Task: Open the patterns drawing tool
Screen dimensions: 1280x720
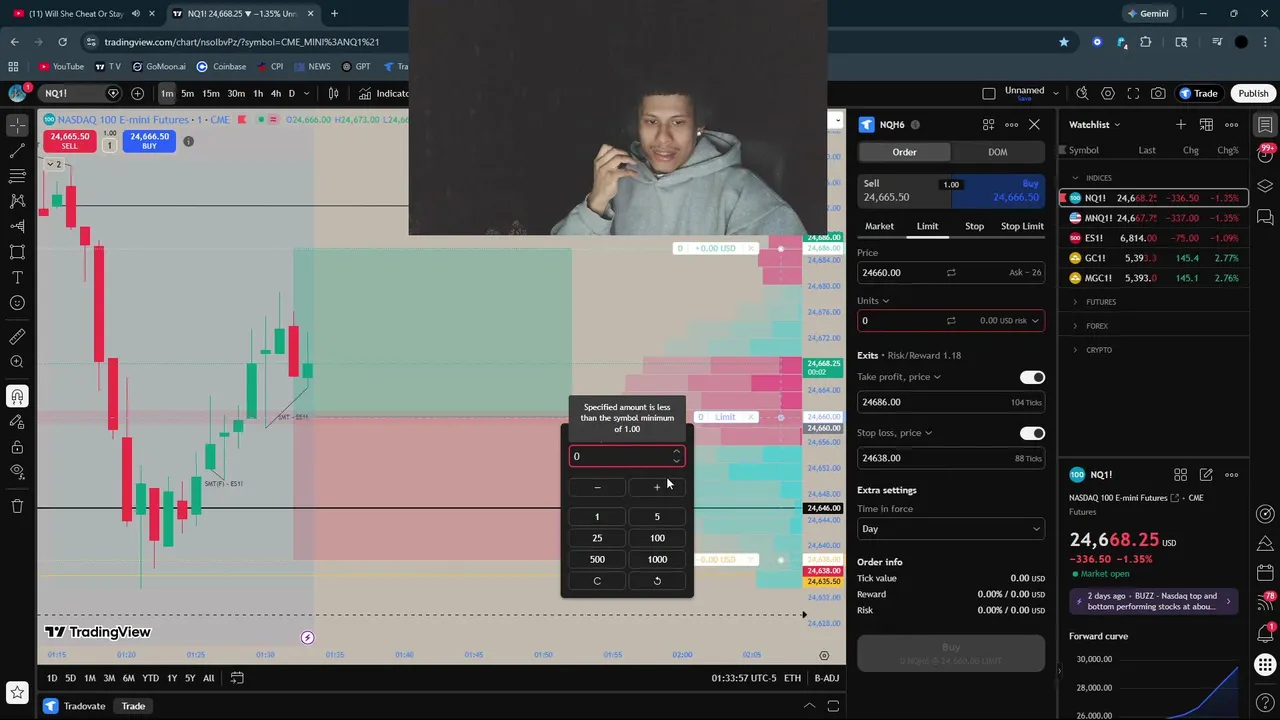Action: pos(17,201)
